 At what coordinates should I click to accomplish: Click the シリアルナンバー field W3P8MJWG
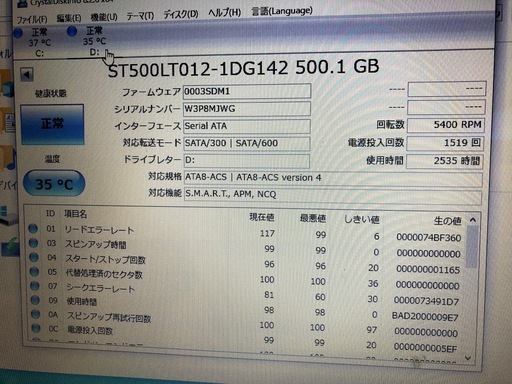click(x=247, y=109)
